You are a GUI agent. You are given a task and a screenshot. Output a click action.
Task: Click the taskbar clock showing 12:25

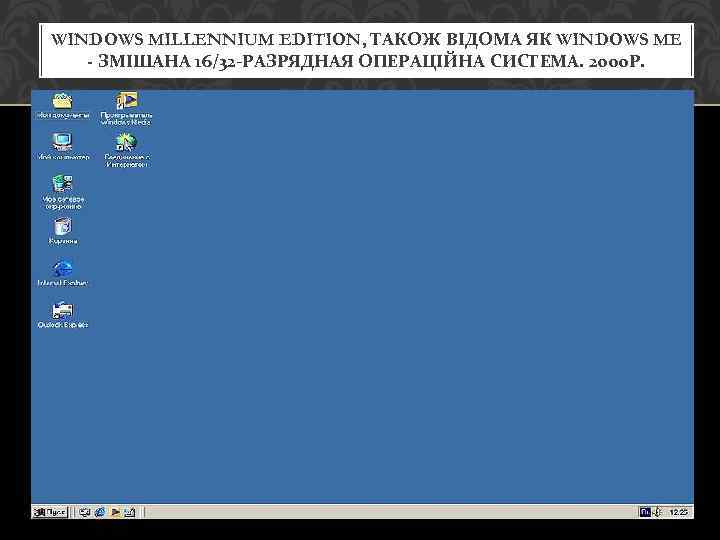pos(678,512)
